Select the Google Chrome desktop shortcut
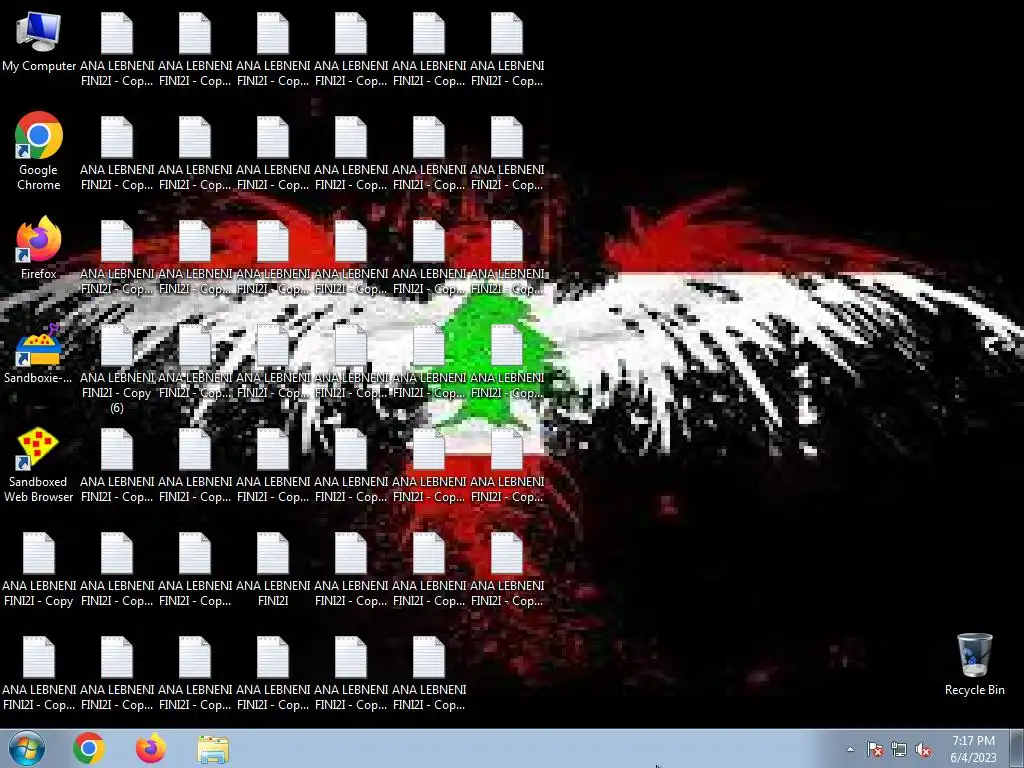Screen dimensions: 1024x768 tap(39, 152)
